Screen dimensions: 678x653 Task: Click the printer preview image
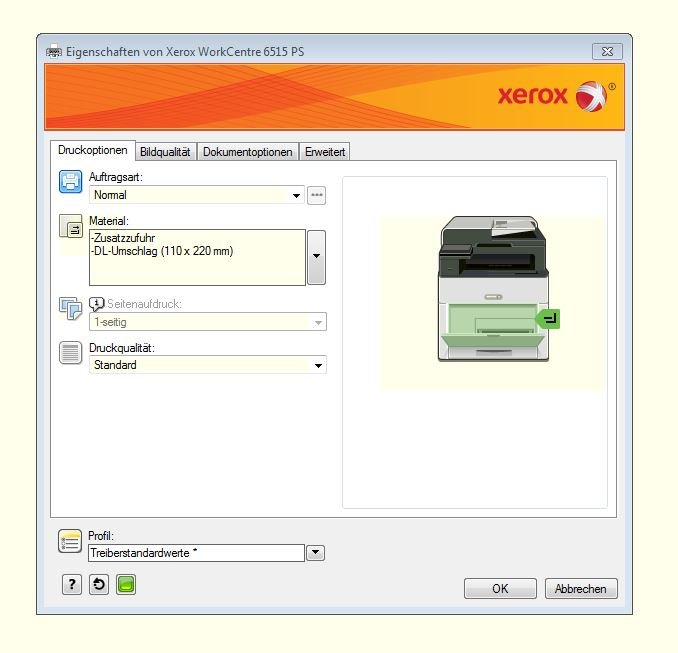coord(493,288)
